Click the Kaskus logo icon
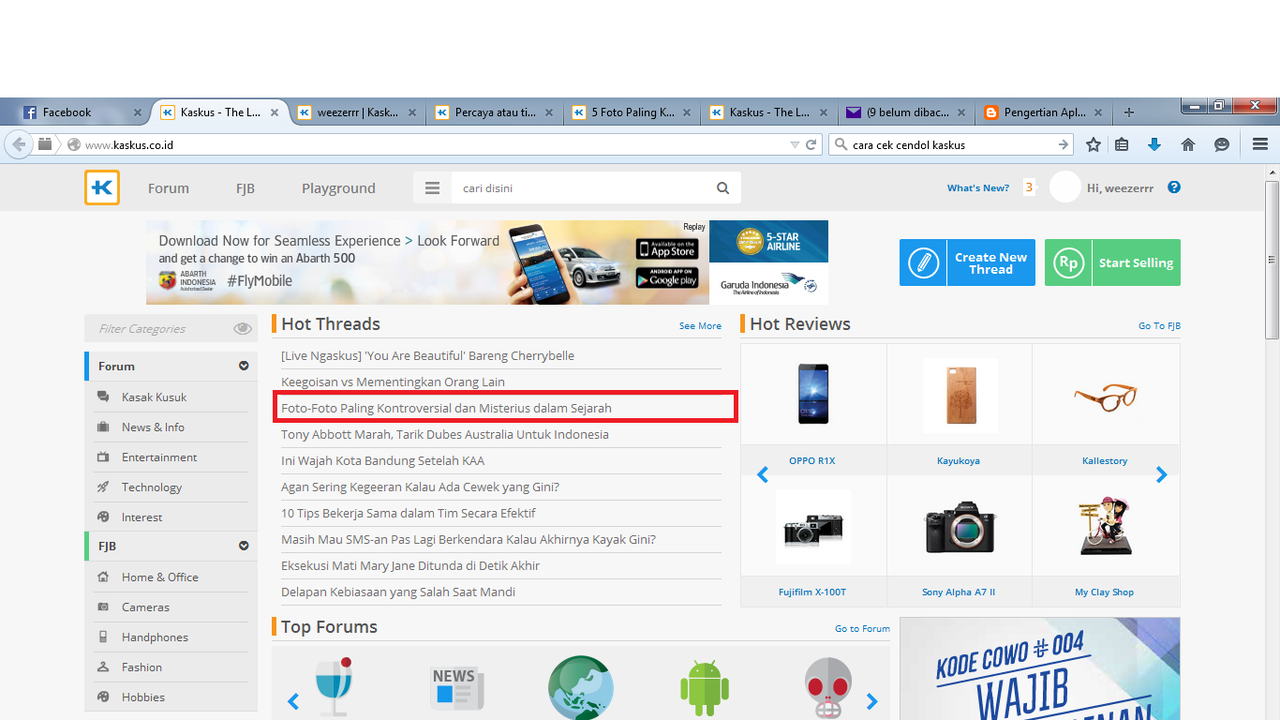Image resolution: width=1280 pixels, height=720 pixels. [102, 188]
